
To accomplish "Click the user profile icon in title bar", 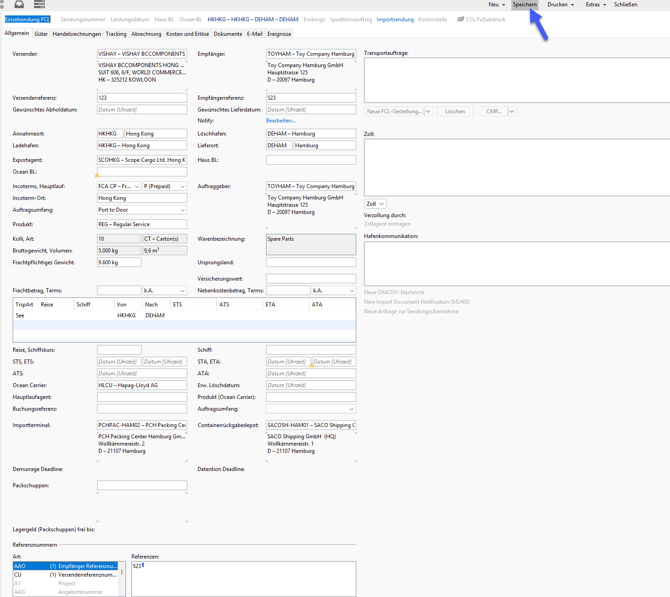I will 19,5.
